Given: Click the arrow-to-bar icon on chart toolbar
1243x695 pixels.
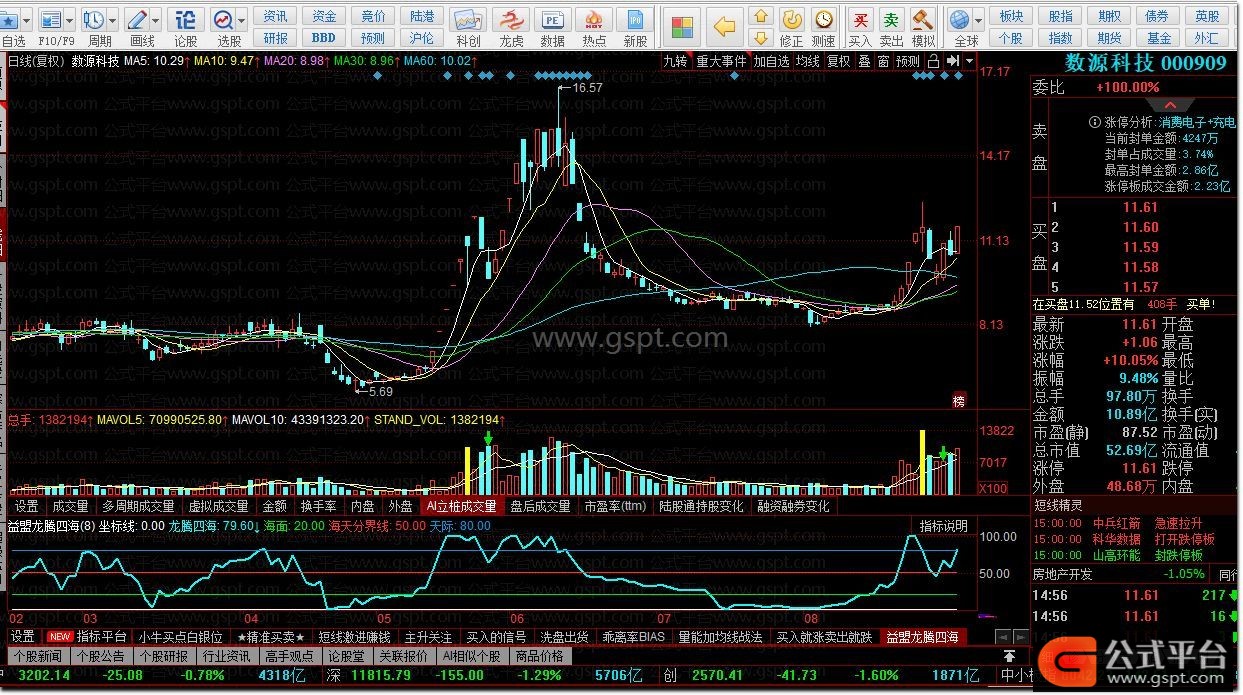Looking at the screenshot, I should click(952, 61).
